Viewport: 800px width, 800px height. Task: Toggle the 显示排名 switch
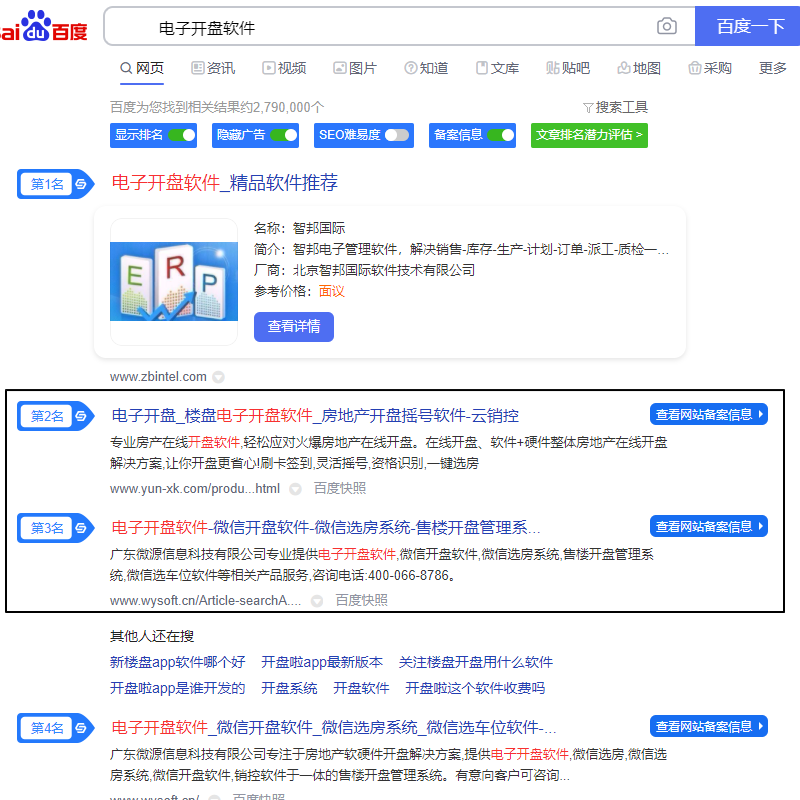click(x=182, y=135)
